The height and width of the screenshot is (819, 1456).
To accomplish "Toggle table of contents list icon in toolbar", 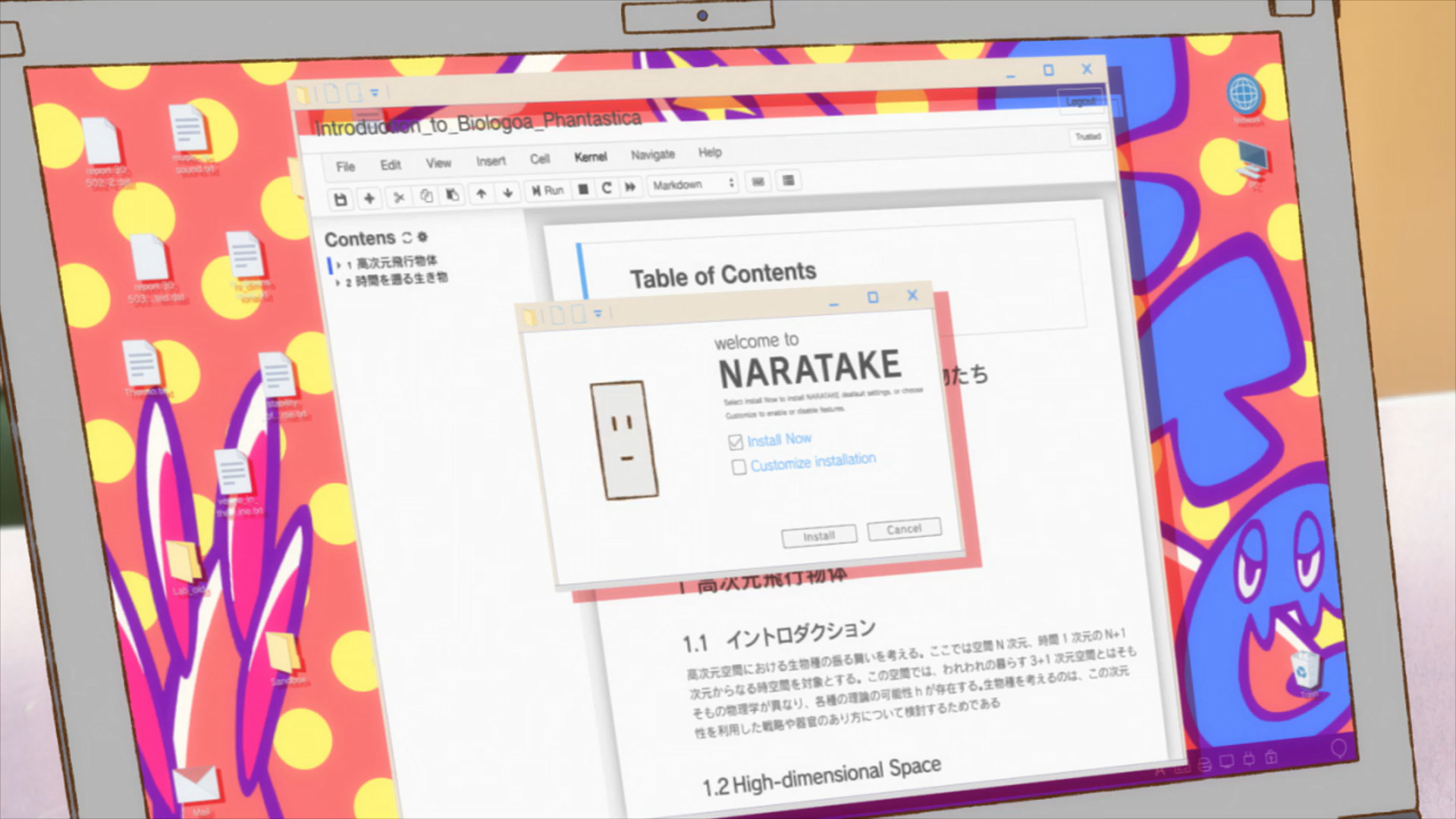I will pos(789,180).
